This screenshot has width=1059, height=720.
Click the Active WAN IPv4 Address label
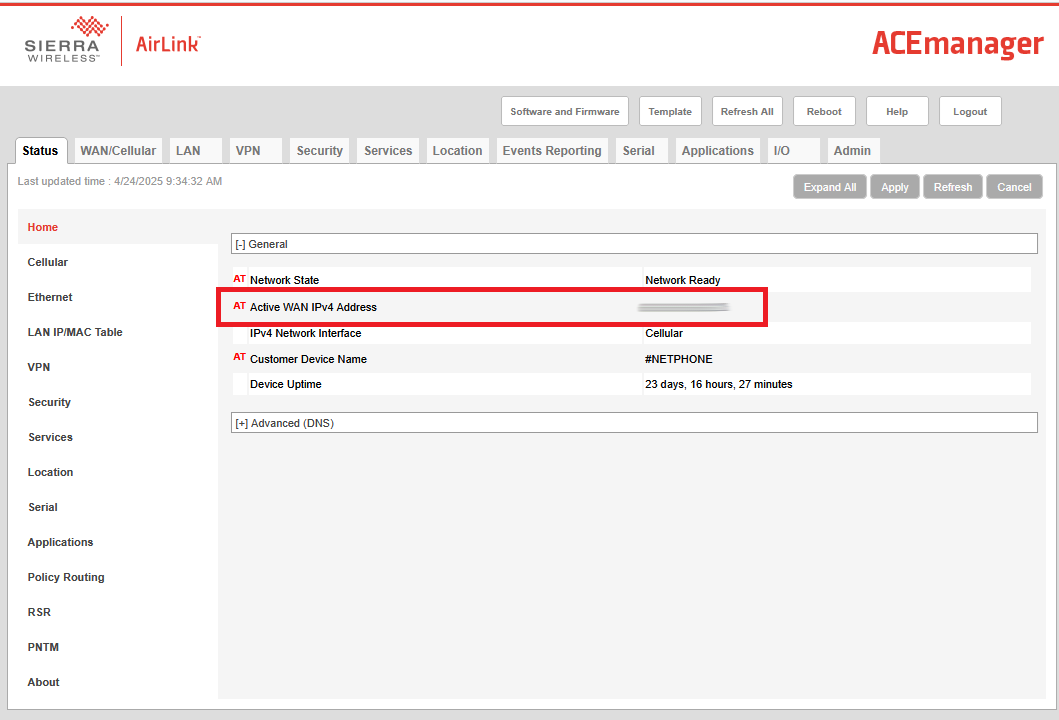point(313,307)
